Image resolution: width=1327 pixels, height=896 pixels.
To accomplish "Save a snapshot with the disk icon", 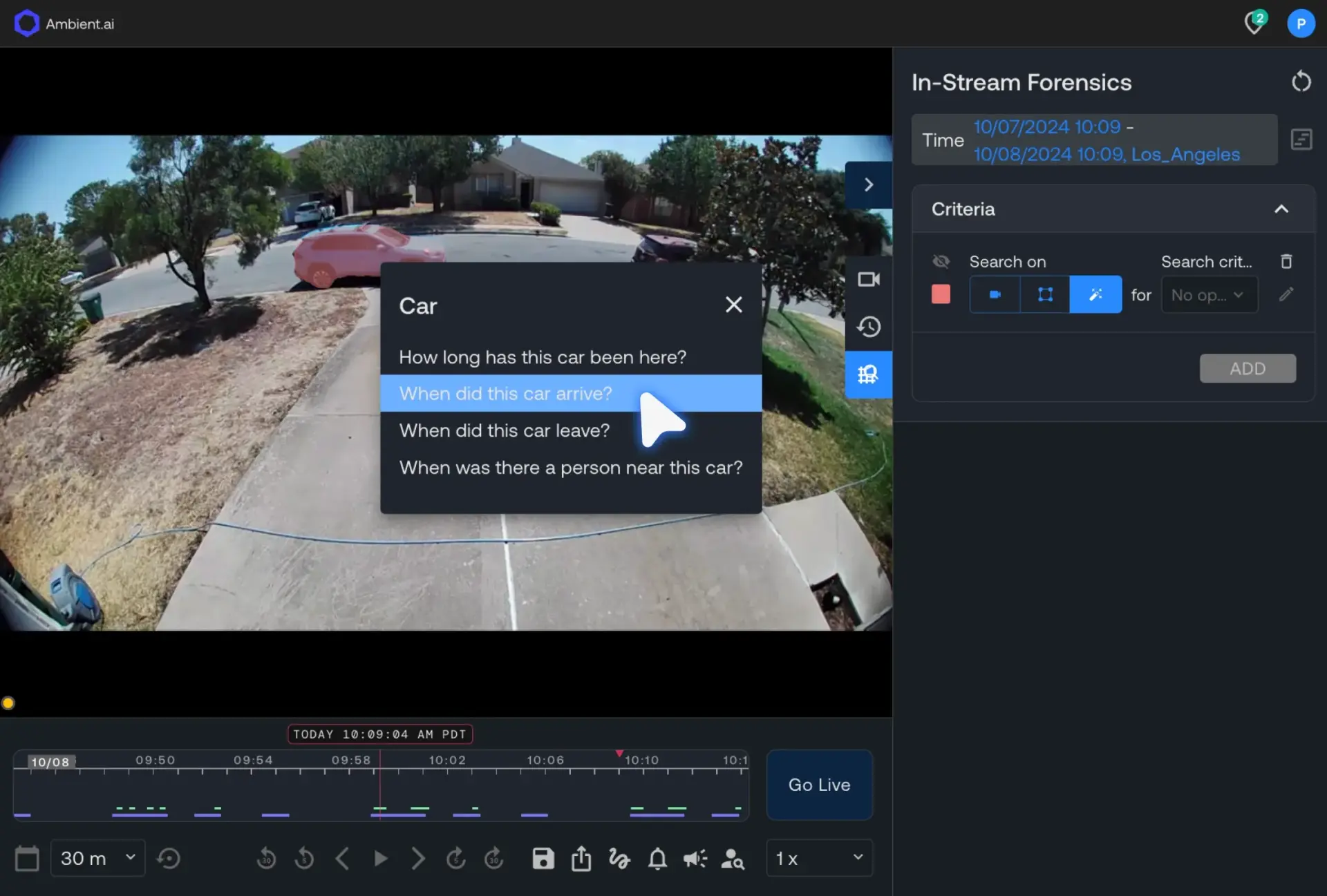I will tap(543, 858).
